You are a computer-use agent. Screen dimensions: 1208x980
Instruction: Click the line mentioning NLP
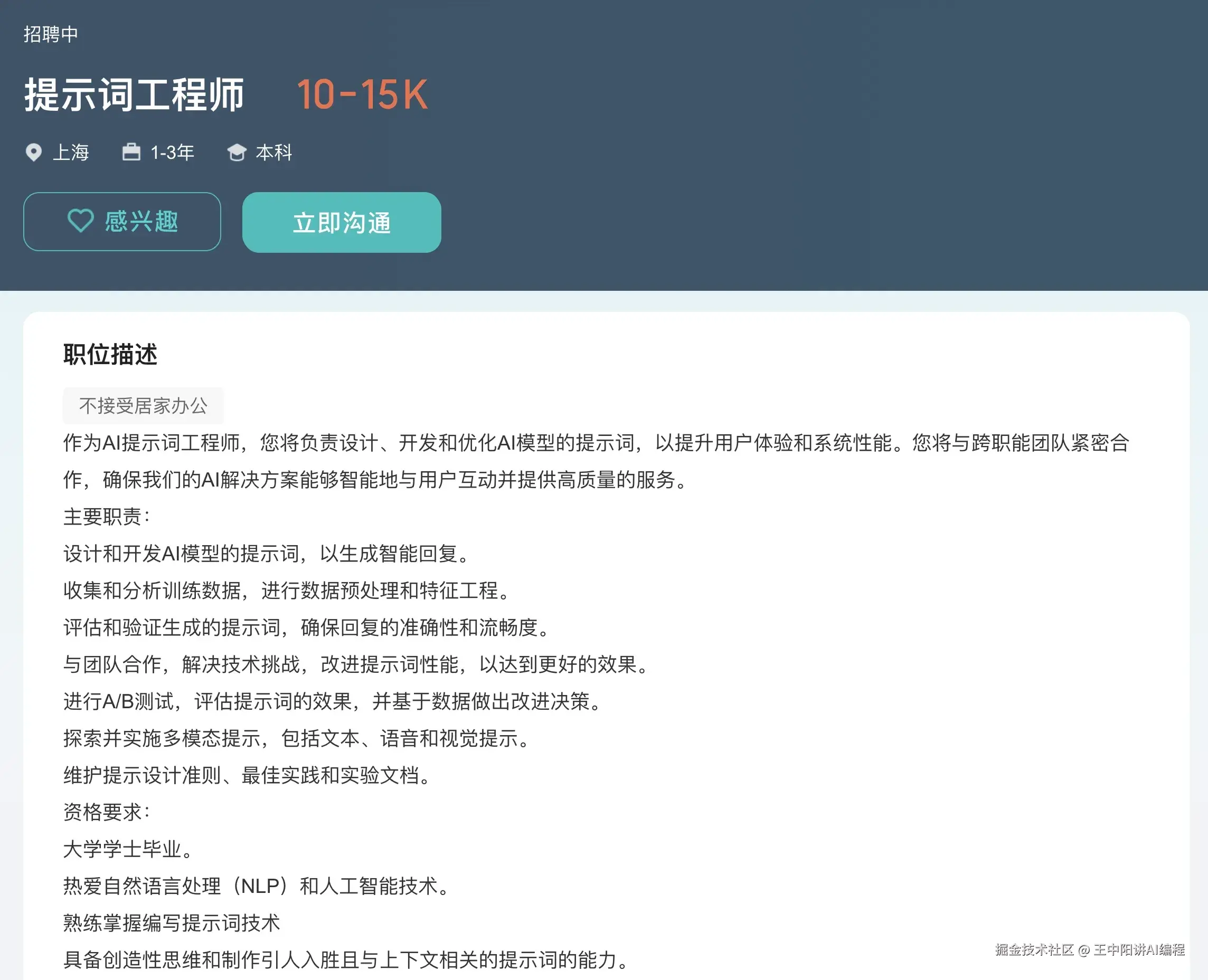[x=257, y=886]
